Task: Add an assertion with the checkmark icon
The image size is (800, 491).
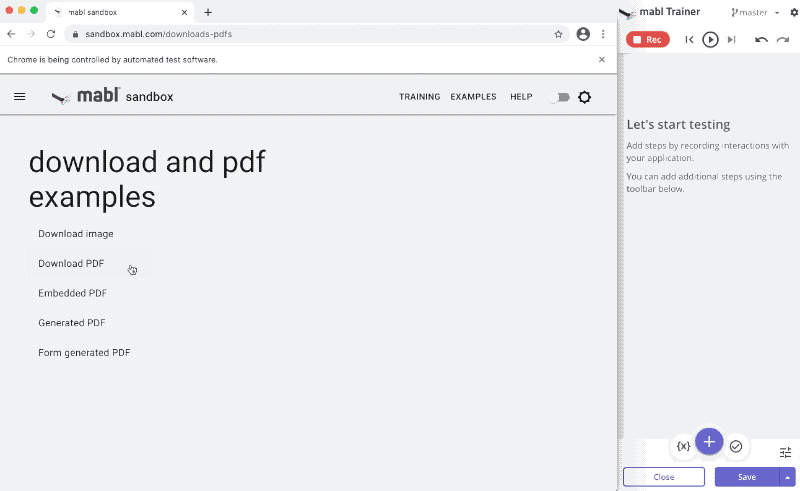Action: pos(736,447)
